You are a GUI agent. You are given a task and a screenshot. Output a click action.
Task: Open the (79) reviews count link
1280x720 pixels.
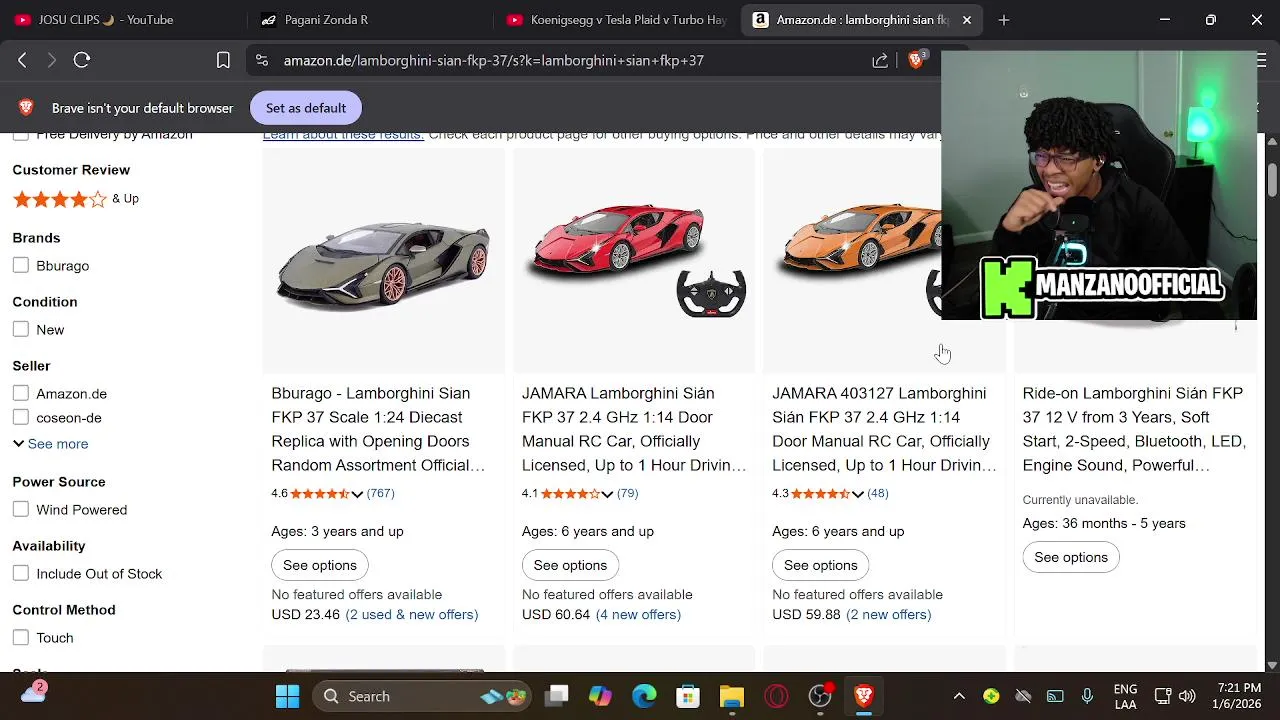coord(627,493)
